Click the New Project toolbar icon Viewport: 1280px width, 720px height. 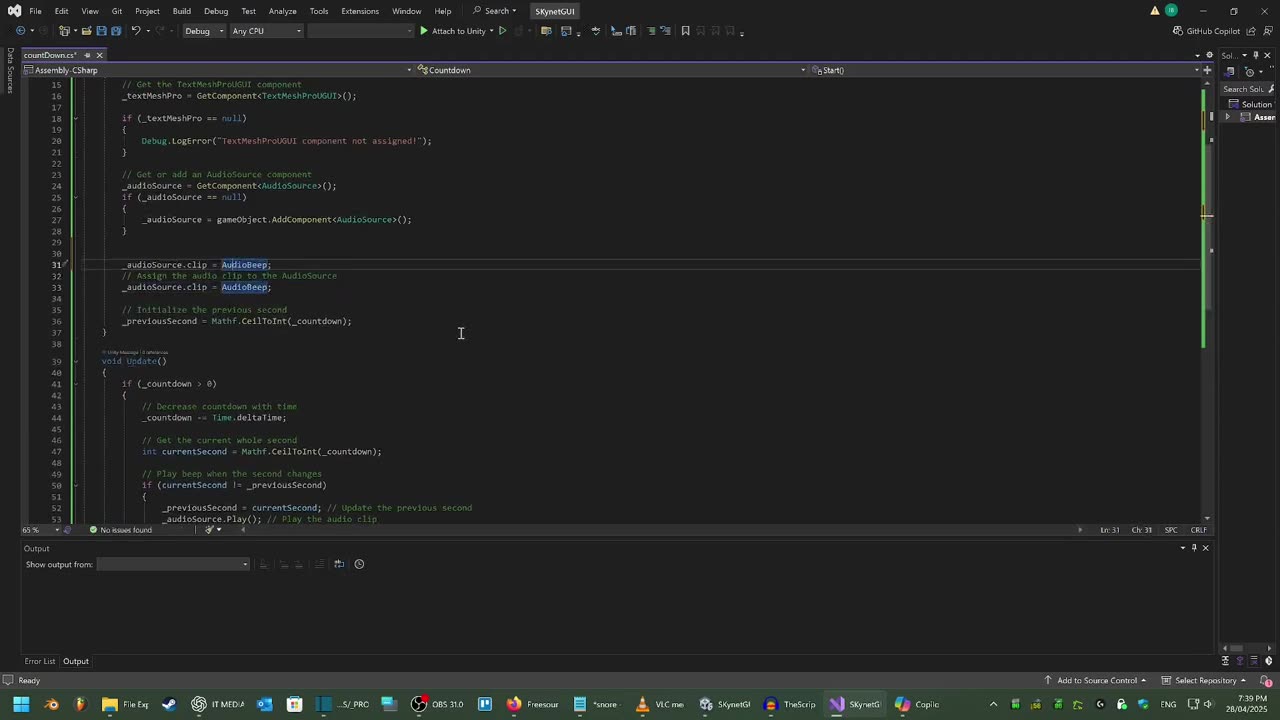[64, 31]
